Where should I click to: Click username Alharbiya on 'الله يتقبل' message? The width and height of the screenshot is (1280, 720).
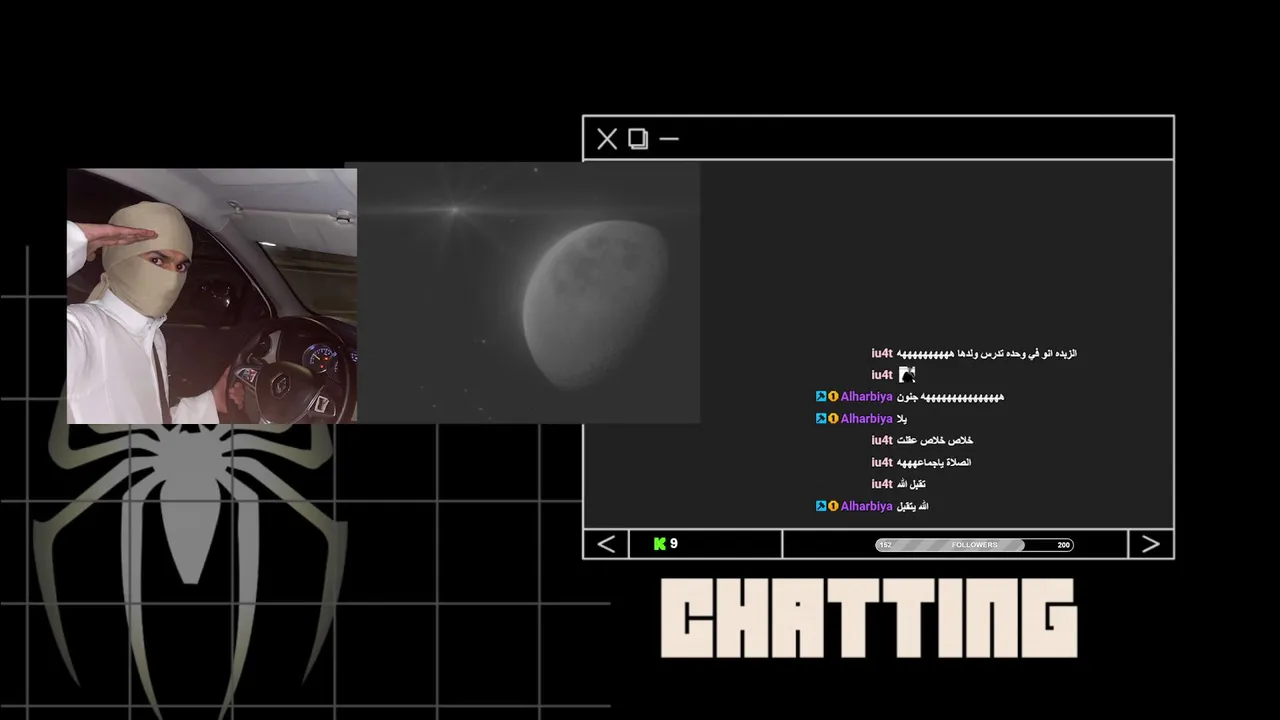(x=866, y=506)
